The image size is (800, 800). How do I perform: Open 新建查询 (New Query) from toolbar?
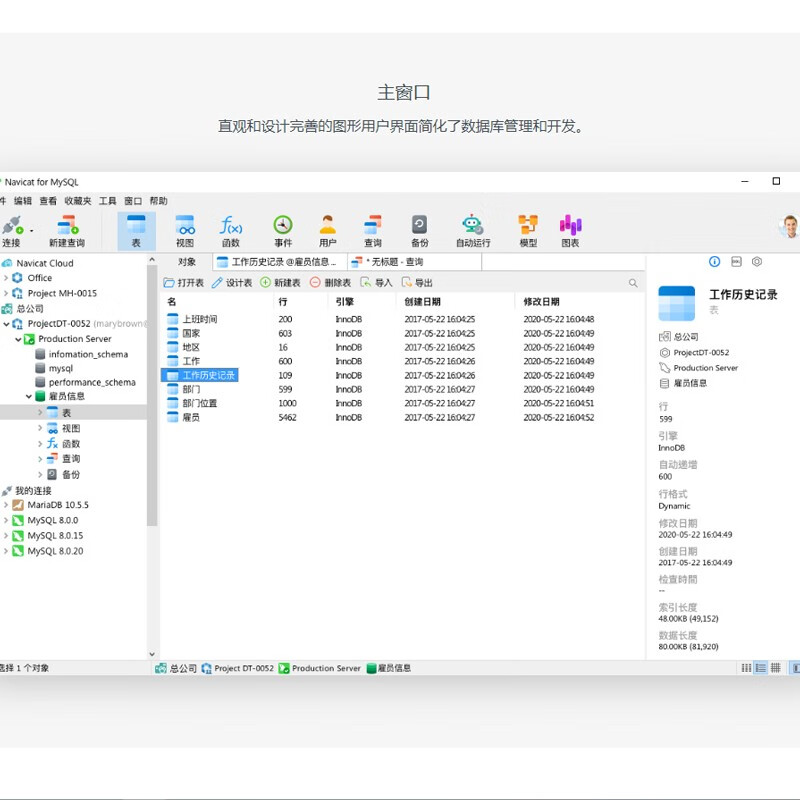(x=67, y=230)
